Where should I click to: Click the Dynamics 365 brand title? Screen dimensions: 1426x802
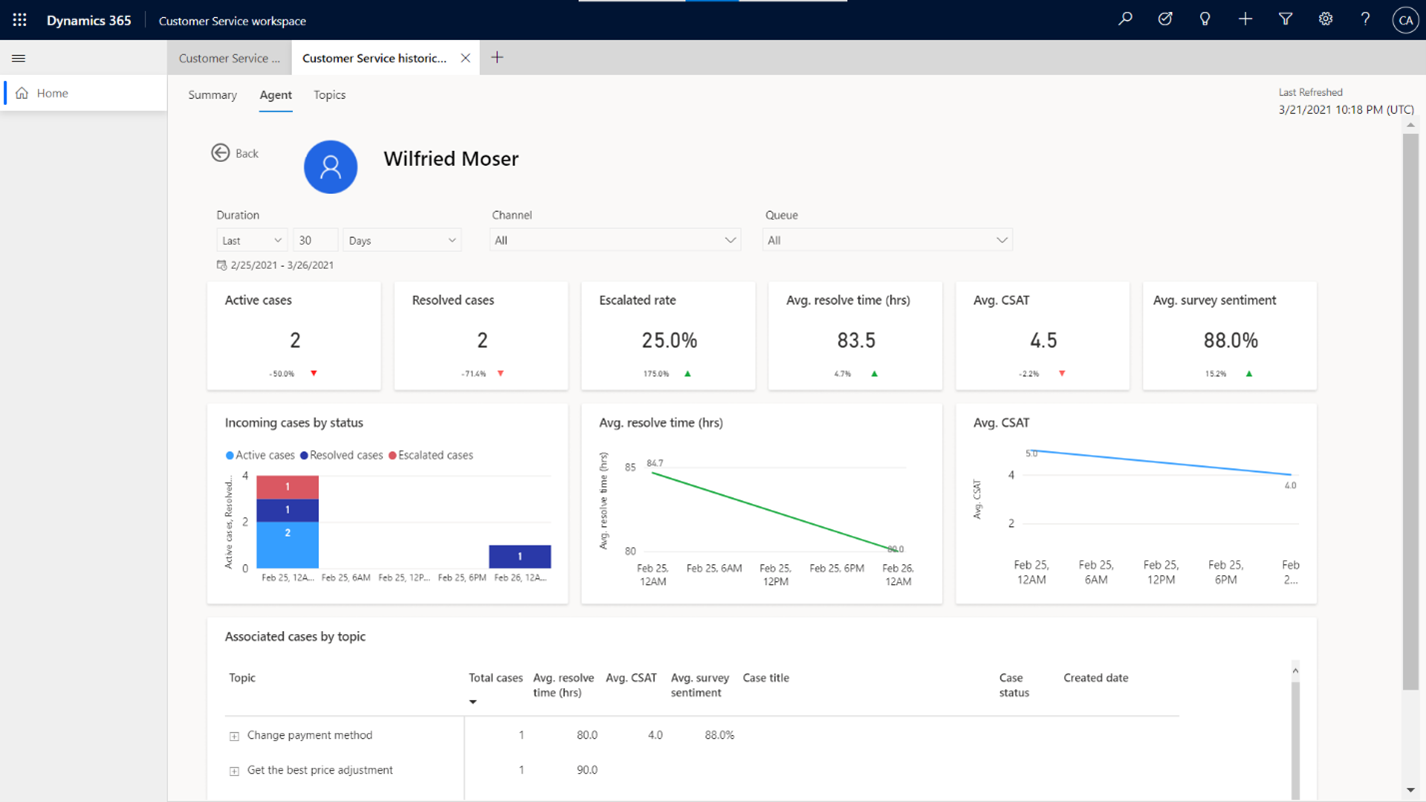click(x=89, y=20)
